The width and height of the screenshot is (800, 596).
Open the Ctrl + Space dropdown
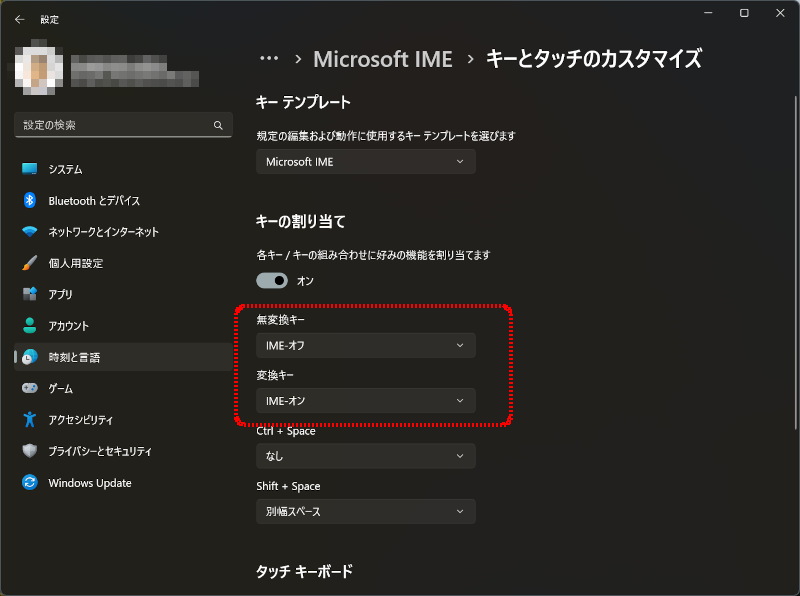[x=366, y=456]
